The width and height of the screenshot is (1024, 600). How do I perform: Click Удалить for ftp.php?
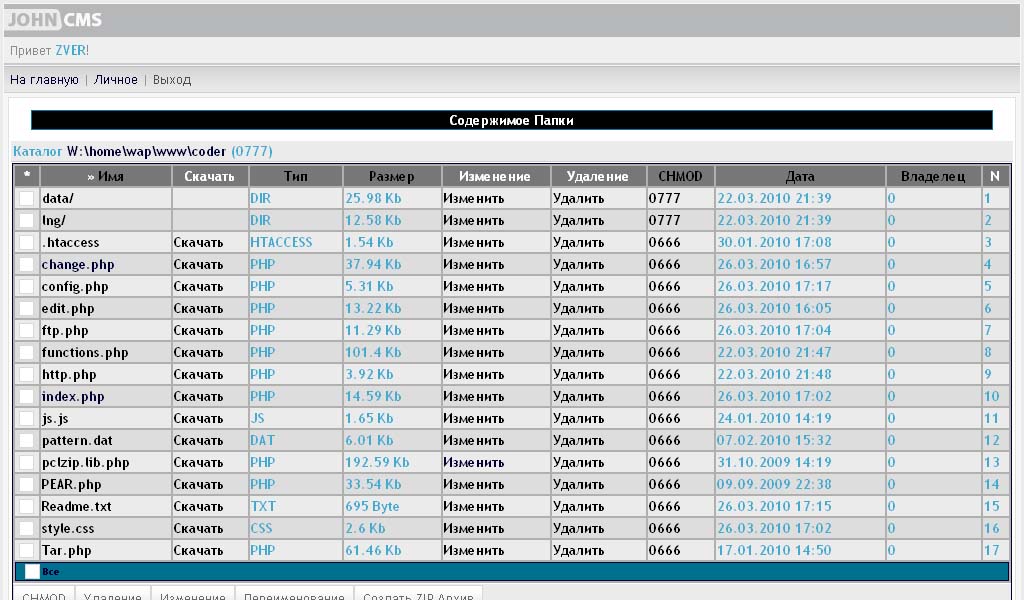(x=579, y=330)
